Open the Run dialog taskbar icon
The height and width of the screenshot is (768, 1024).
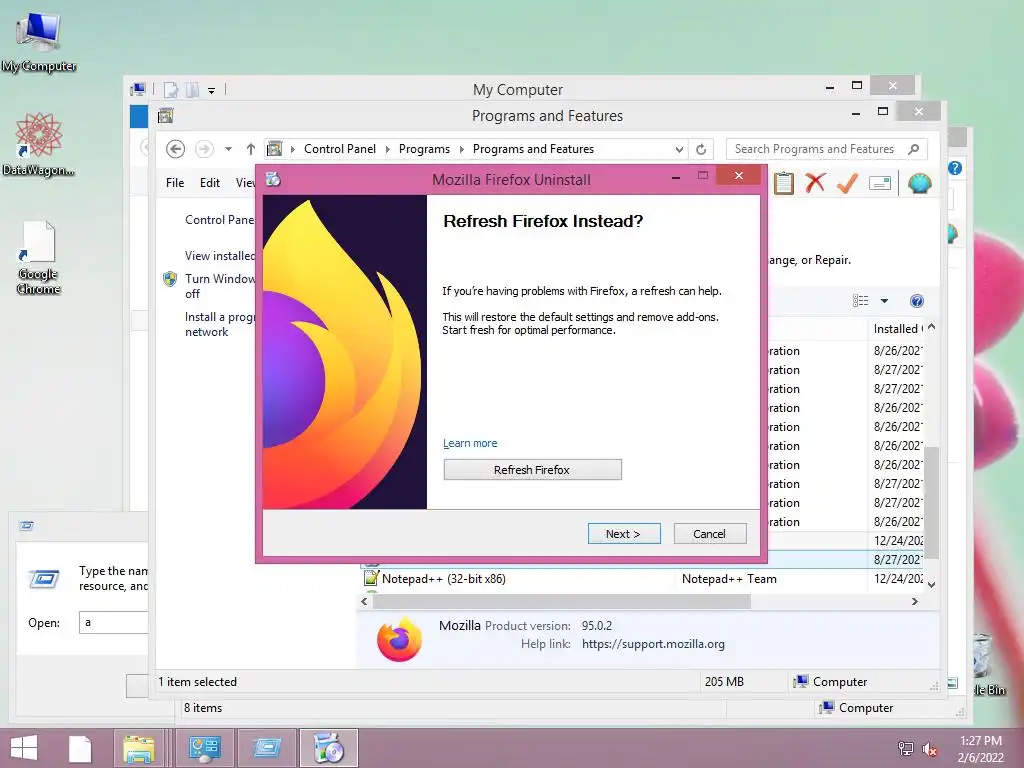coord(267,748)
